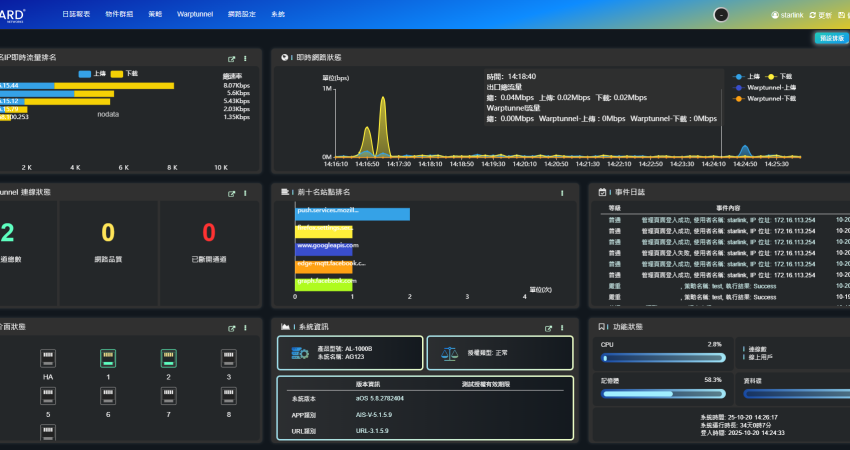Select the port 3 interface icon
The height and width of the screenshot is (450, 850).
[228, 358]
